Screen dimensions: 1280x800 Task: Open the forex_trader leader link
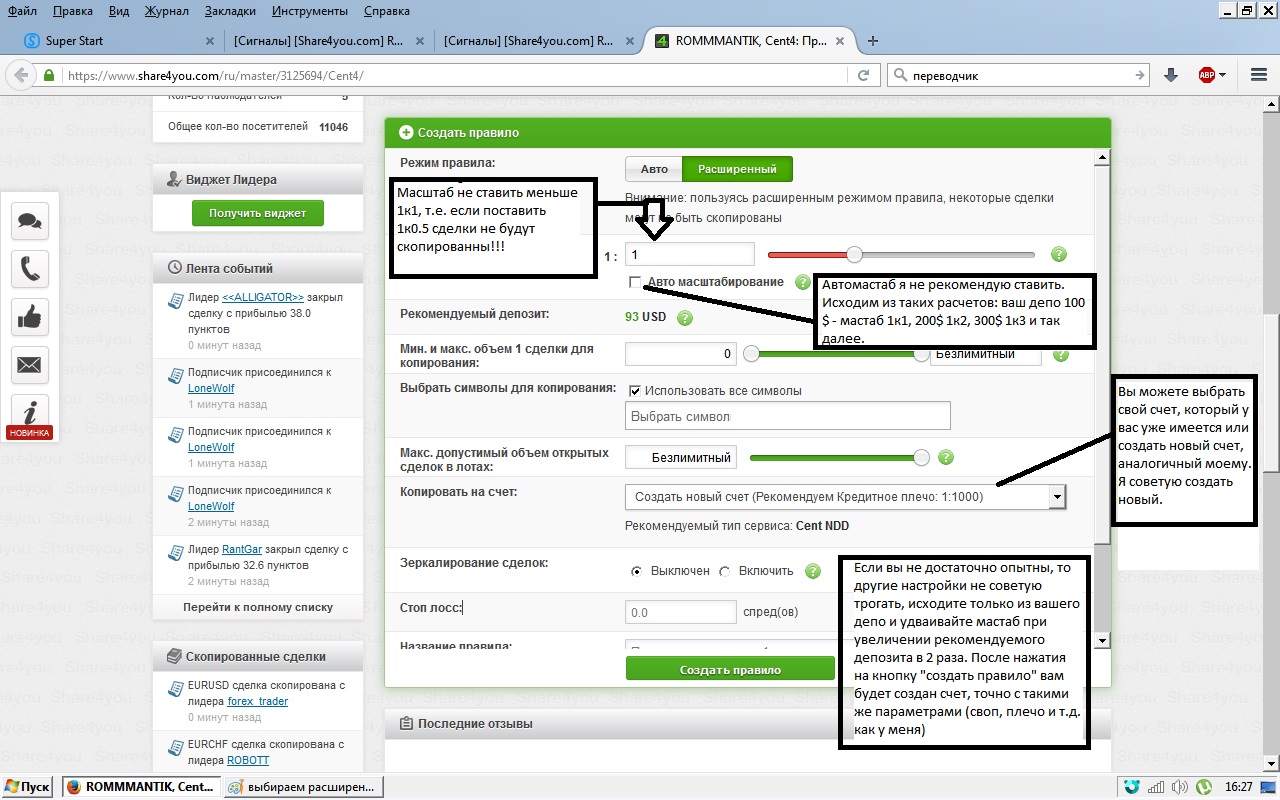[258, 701]
